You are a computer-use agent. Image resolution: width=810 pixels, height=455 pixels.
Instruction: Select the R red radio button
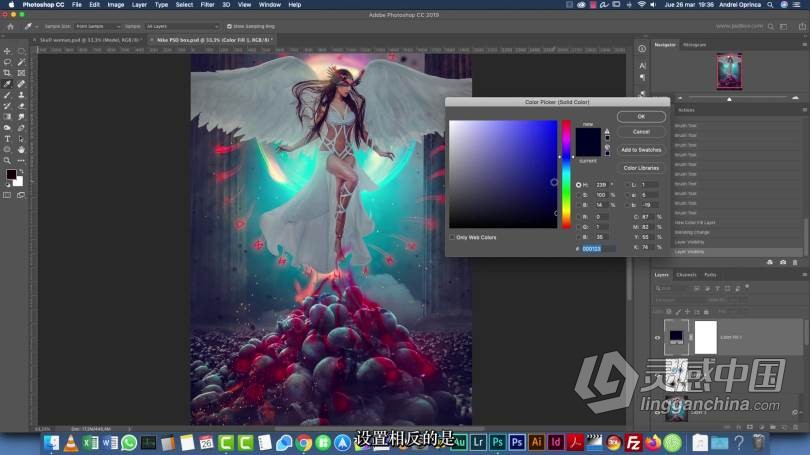579,217
